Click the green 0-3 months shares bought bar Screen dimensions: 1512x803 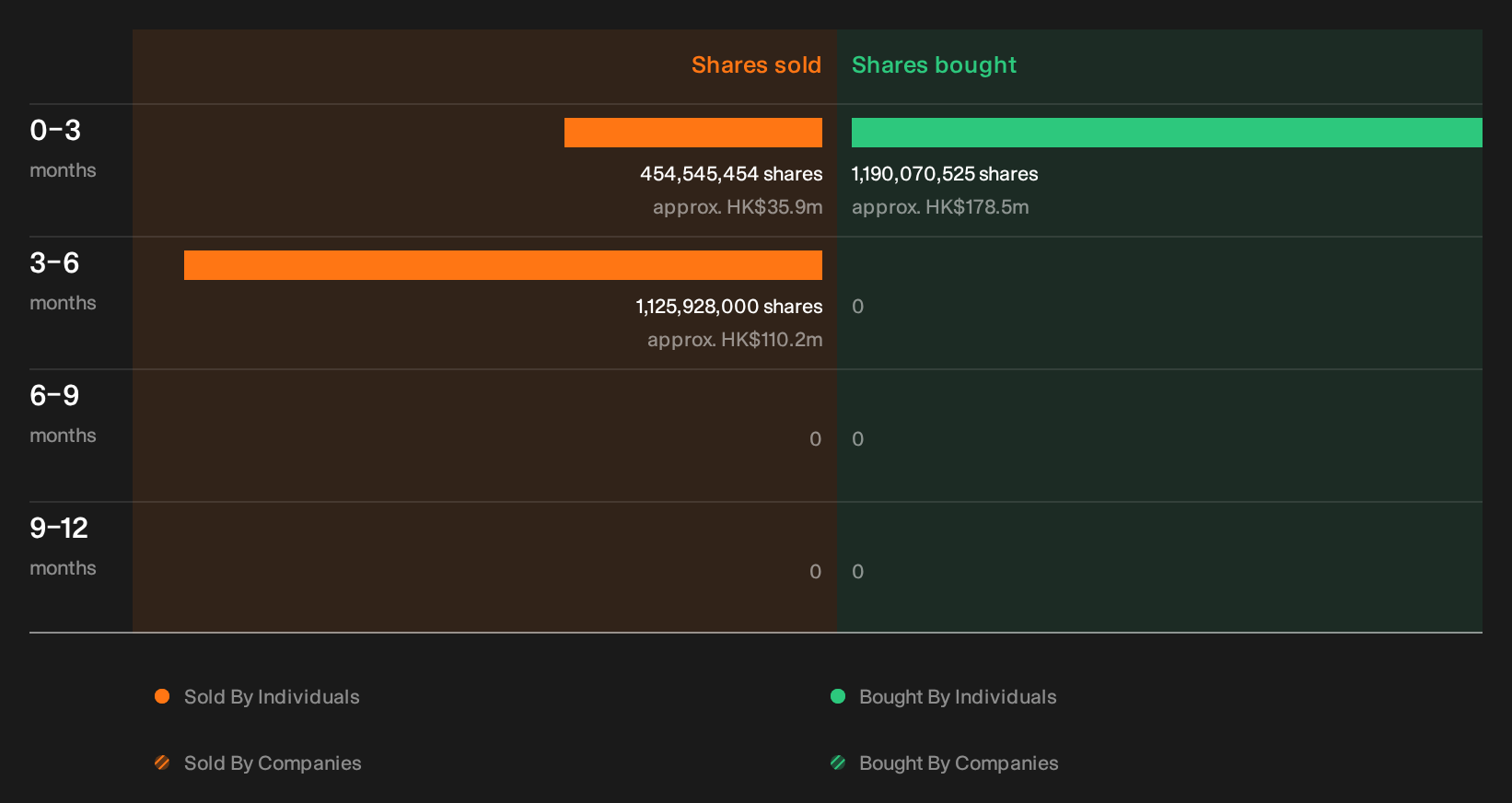1167,133
